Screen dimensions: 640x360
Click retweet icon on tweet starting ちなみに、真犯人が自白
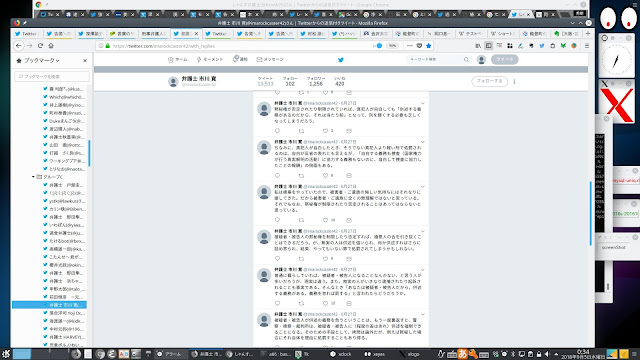(301, 176)
